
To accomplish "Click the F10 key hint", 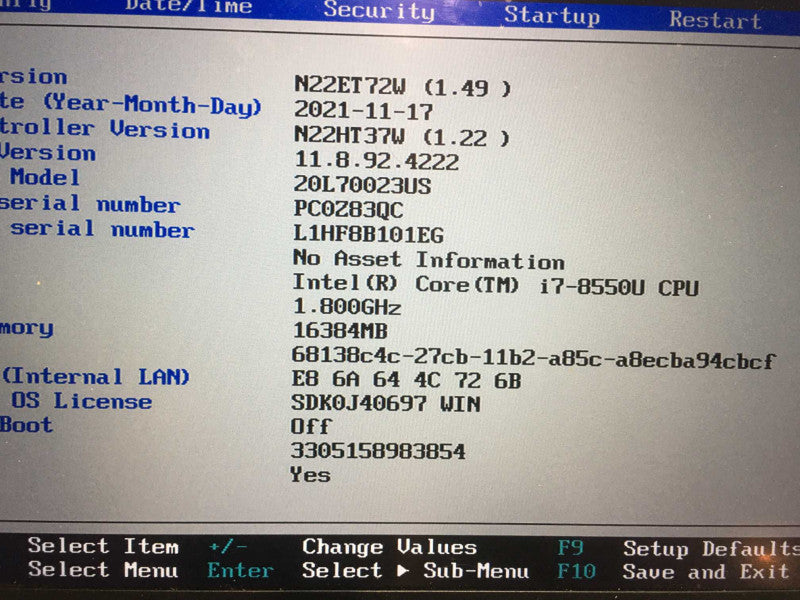I will 577,571.
